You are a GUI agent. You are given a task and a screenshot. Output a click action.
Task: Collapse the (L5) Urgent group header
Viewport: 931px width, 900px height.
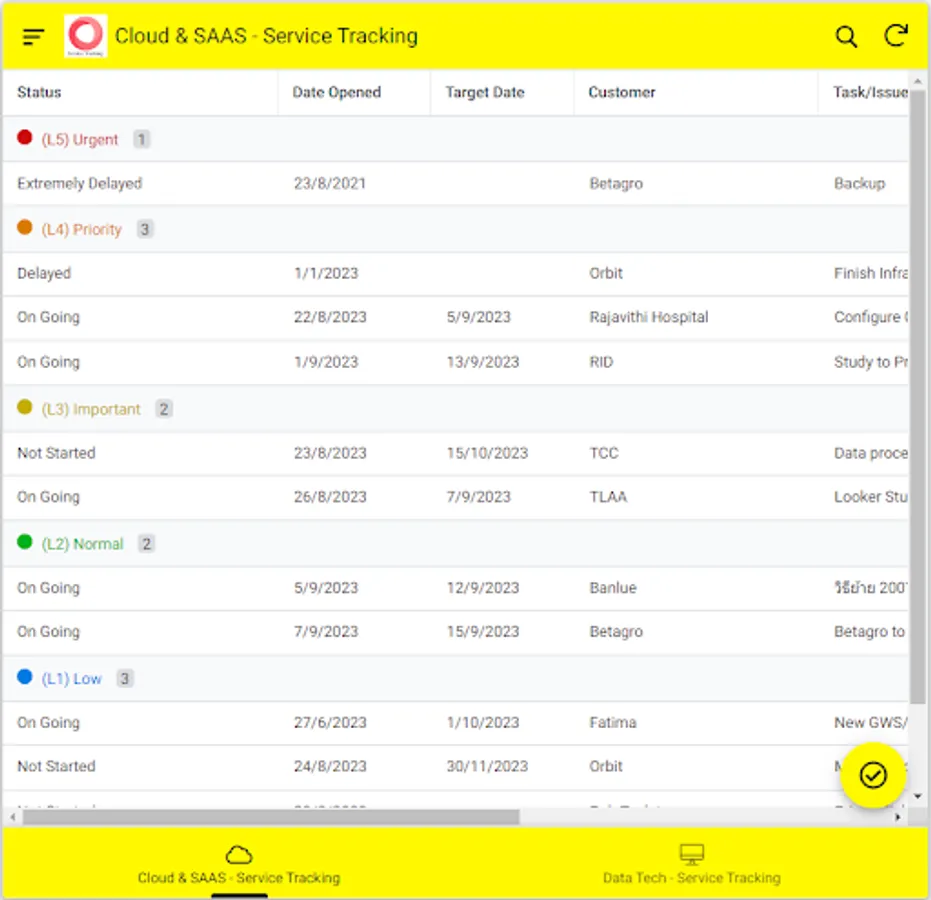455,139
